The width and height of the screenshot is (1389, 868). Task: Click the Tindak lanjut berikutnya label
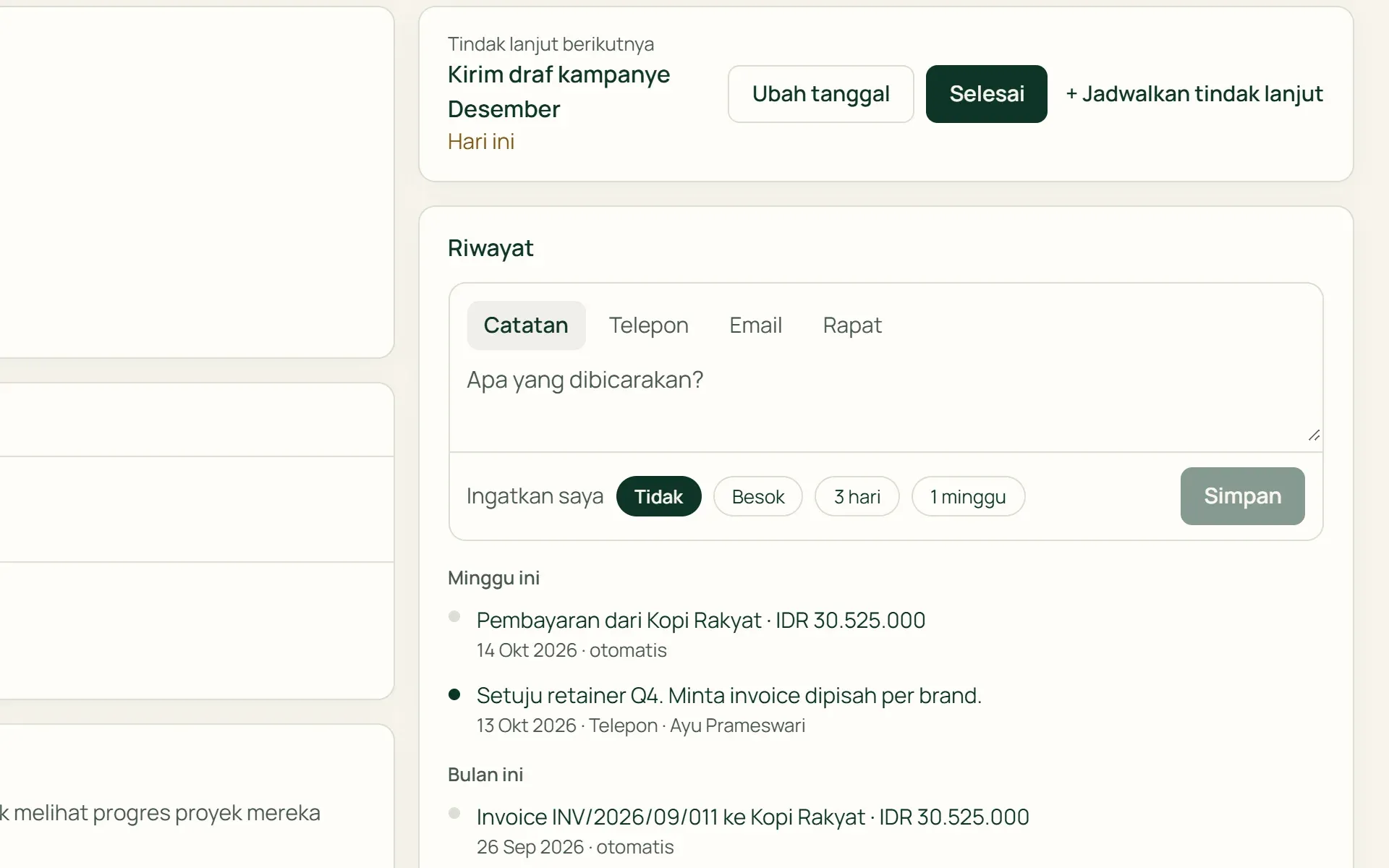click(x=551, y=44)
